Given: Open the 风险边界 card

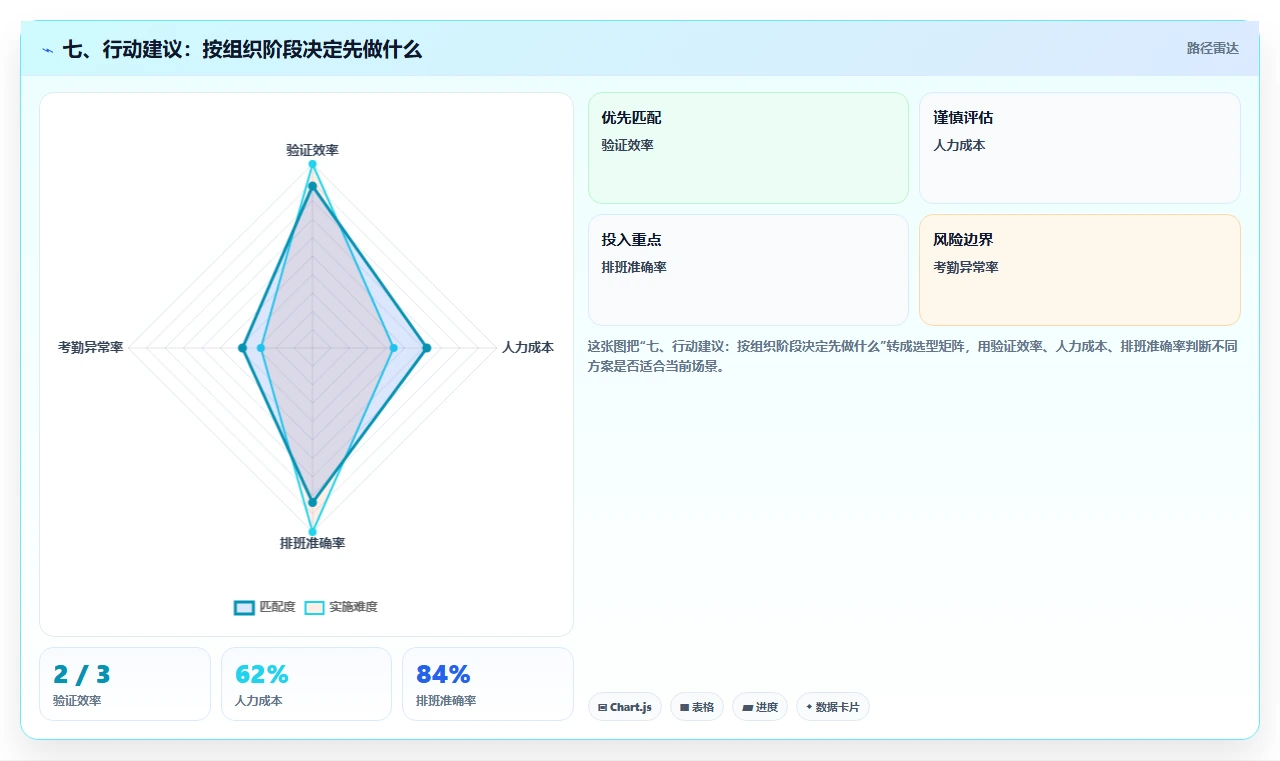Looking at the screenshot, I should tap(1080, 270).
